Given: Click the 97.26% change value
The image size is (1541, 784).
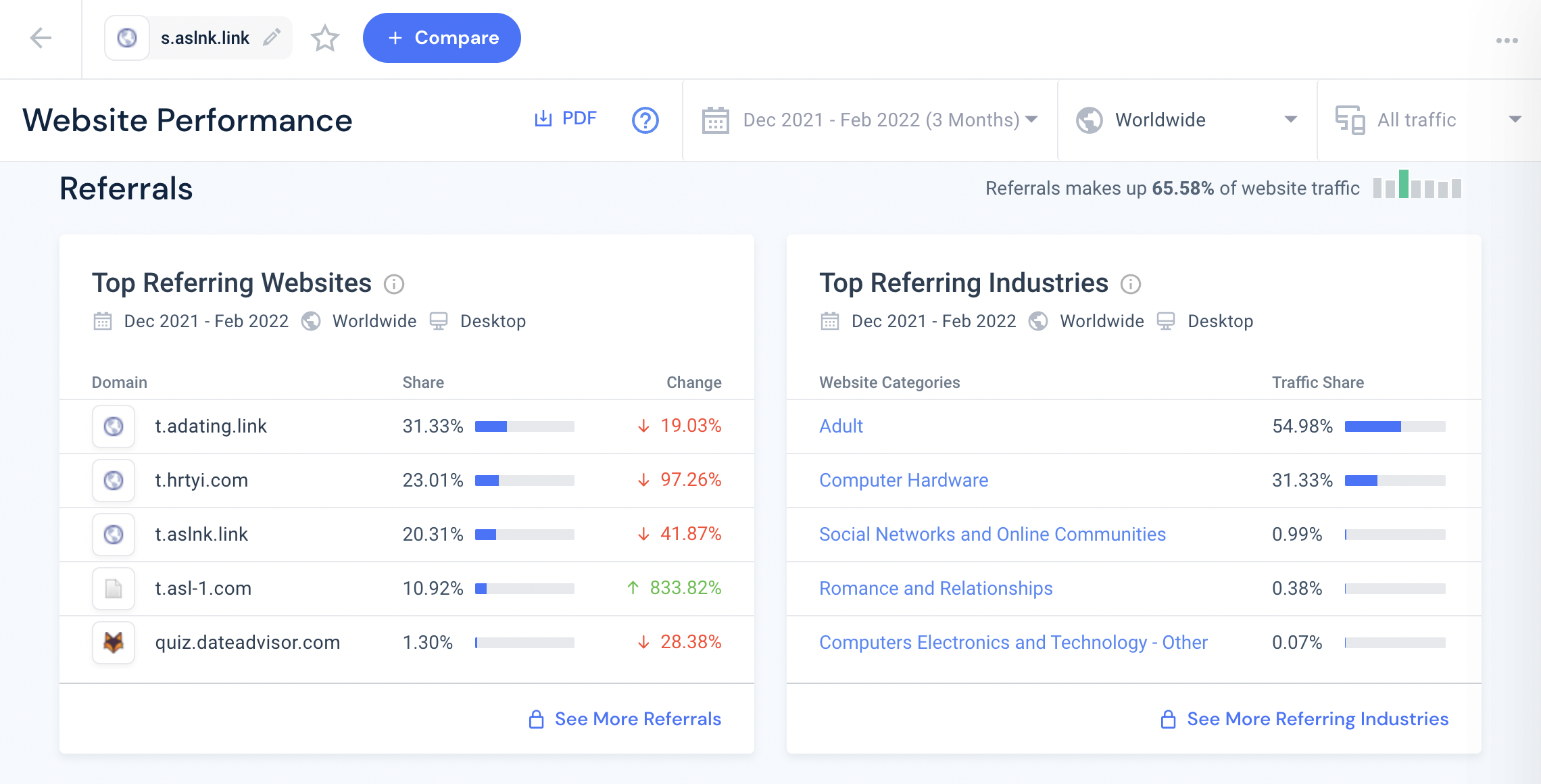Looking at the screenshot, I should click(x=691, y=480).
